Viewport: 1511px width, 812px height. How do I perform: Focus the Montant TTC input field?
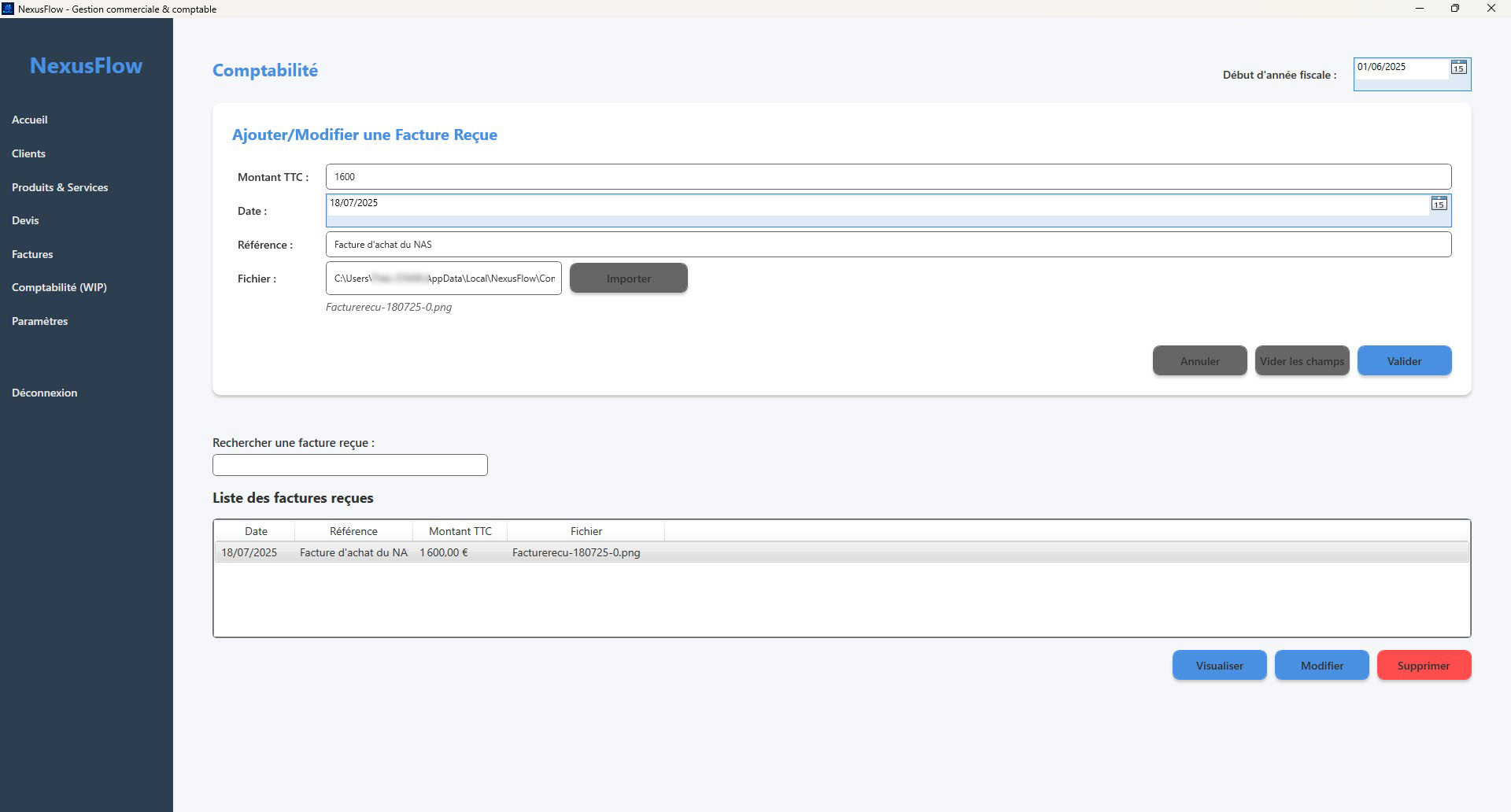(888, 177)
